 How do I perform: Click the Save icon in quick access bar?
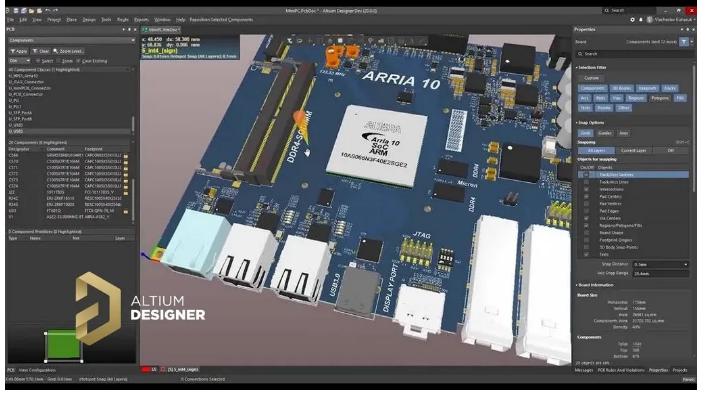point(16,10)
